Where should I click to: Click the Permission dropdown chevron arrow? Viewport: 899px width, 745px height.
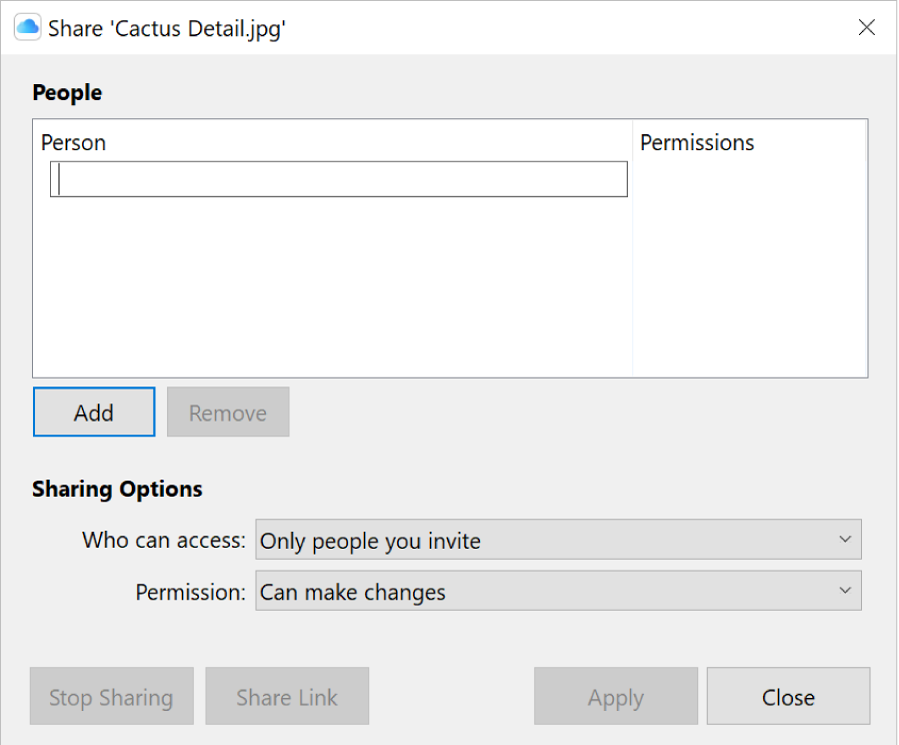pos(845,591)
